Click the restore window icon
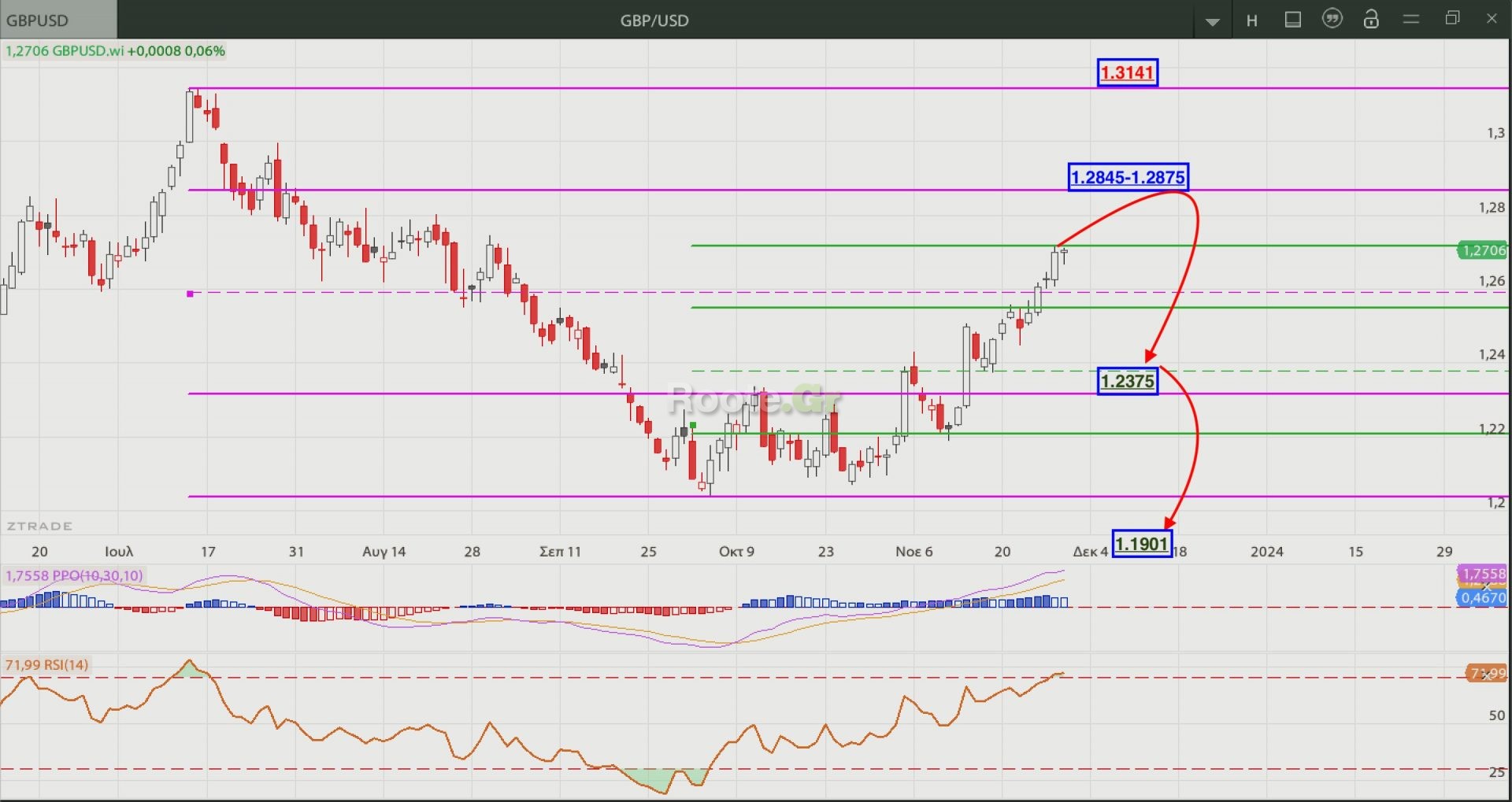 click(x=1452, y=18)
